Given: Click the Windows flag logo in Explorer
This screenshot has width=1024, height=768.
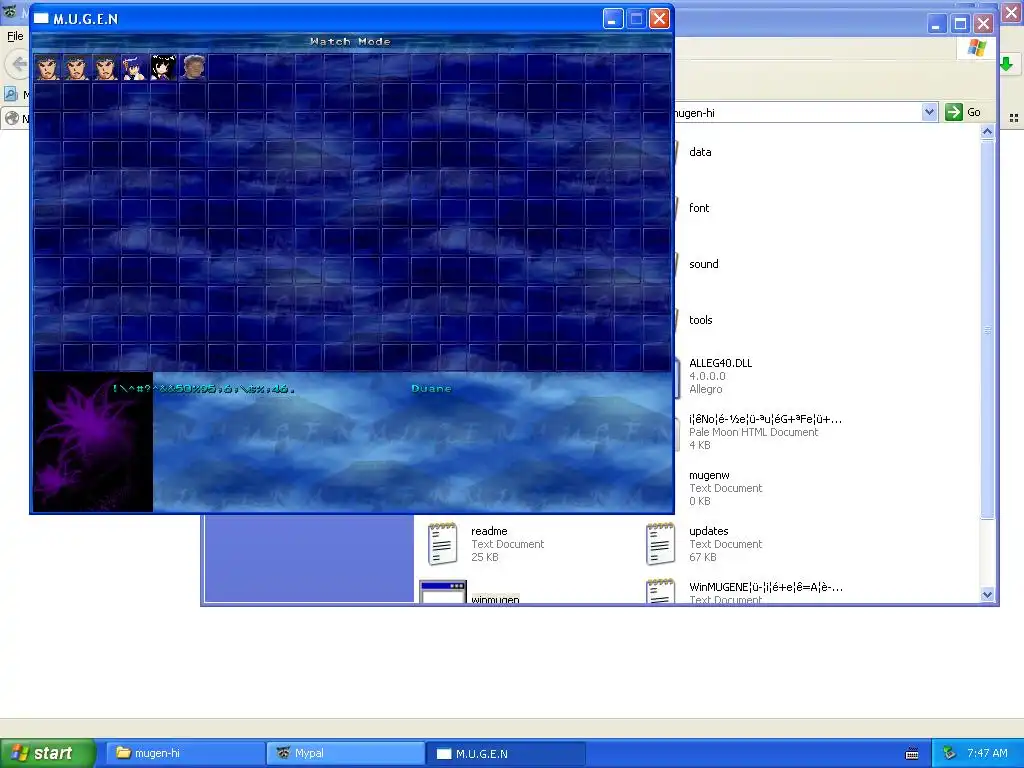Looking at the screenshot, I should click(977, 48).
